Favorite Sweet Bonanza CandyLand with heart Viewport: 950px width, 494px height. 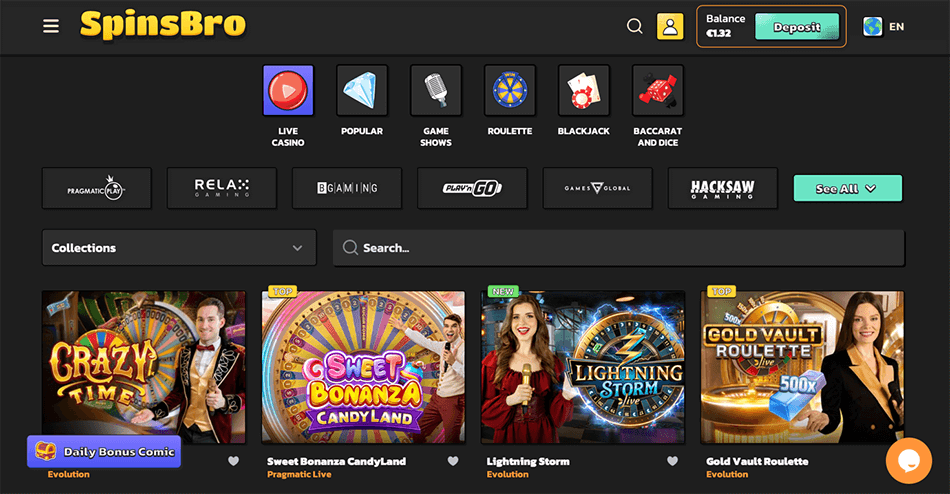pos(453,461)
